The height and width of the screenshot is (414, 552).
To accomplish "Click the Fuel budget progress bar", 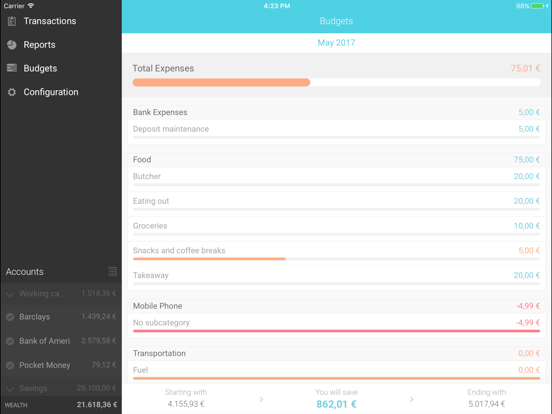I will pos(336,378).
